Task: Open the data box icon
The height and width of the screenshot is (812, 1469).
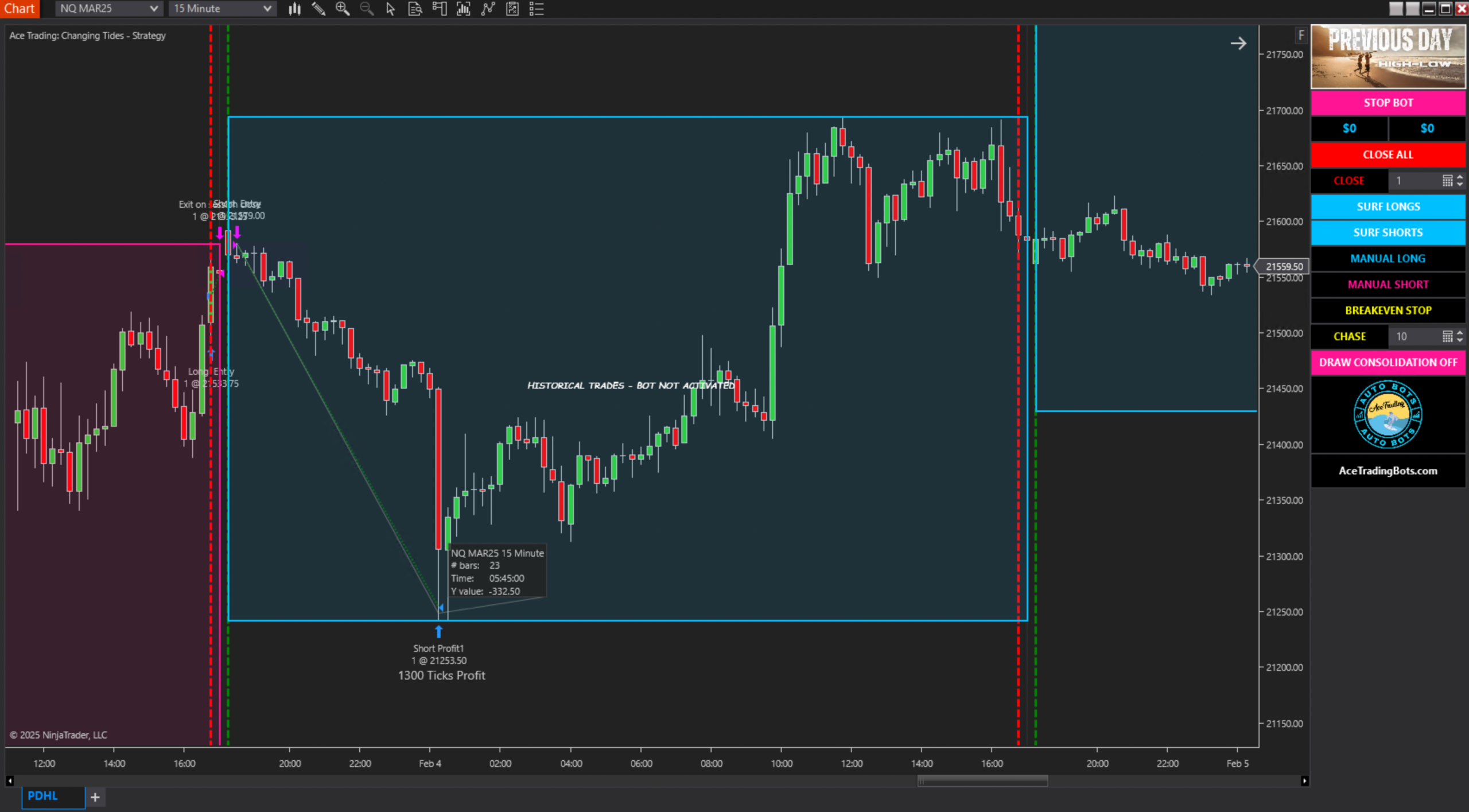Action: coord(415,9)
